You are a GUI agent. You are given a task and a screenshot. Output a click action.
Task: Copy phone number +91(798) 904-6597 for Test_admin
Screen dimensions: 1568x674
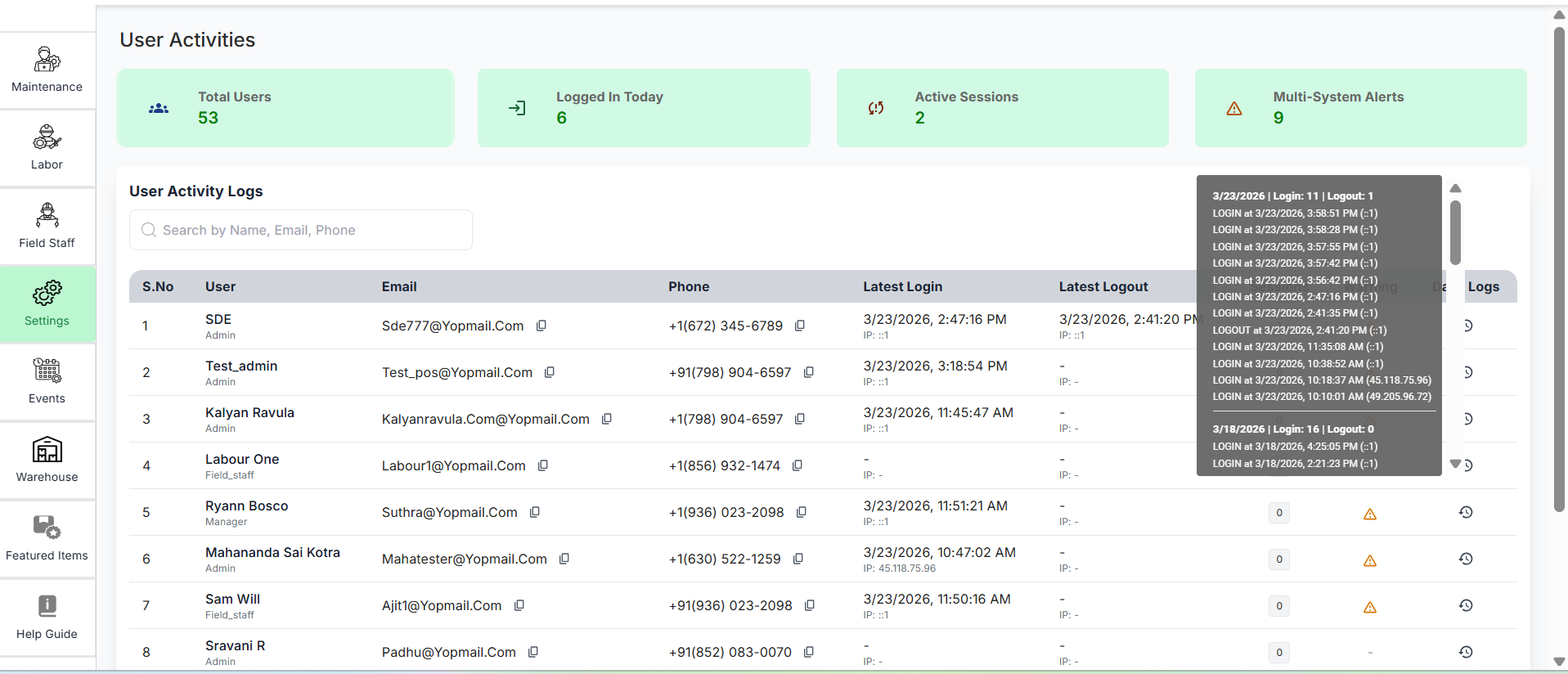808,372
